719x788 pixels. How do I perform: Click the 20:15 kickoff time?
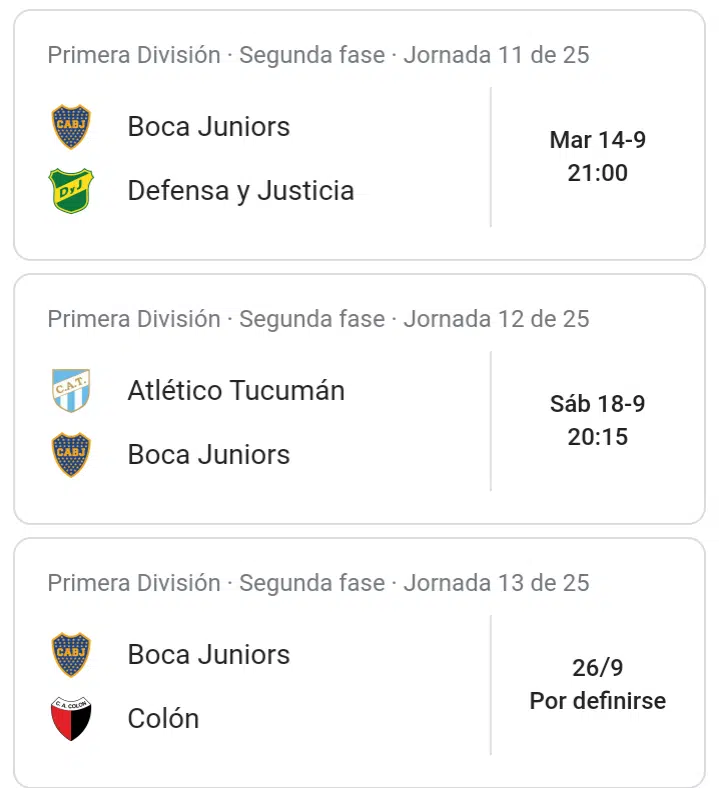pos(598,437)
